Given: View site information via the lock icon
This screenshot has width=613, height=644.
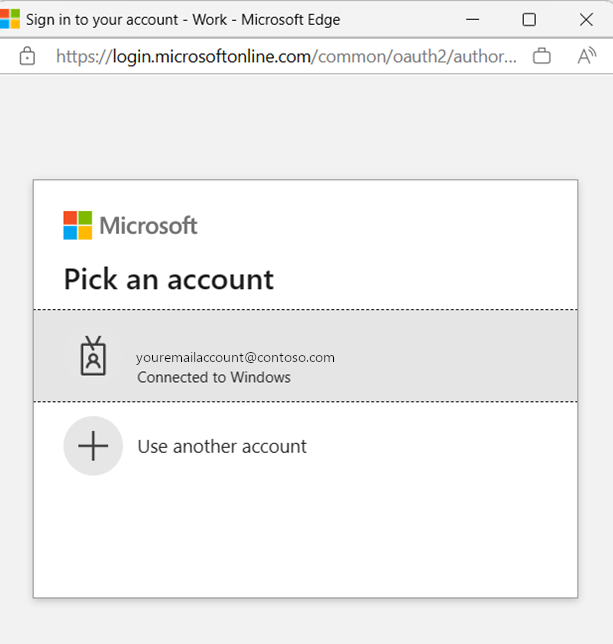Looking at the screenshot, I should coord(27,57).
